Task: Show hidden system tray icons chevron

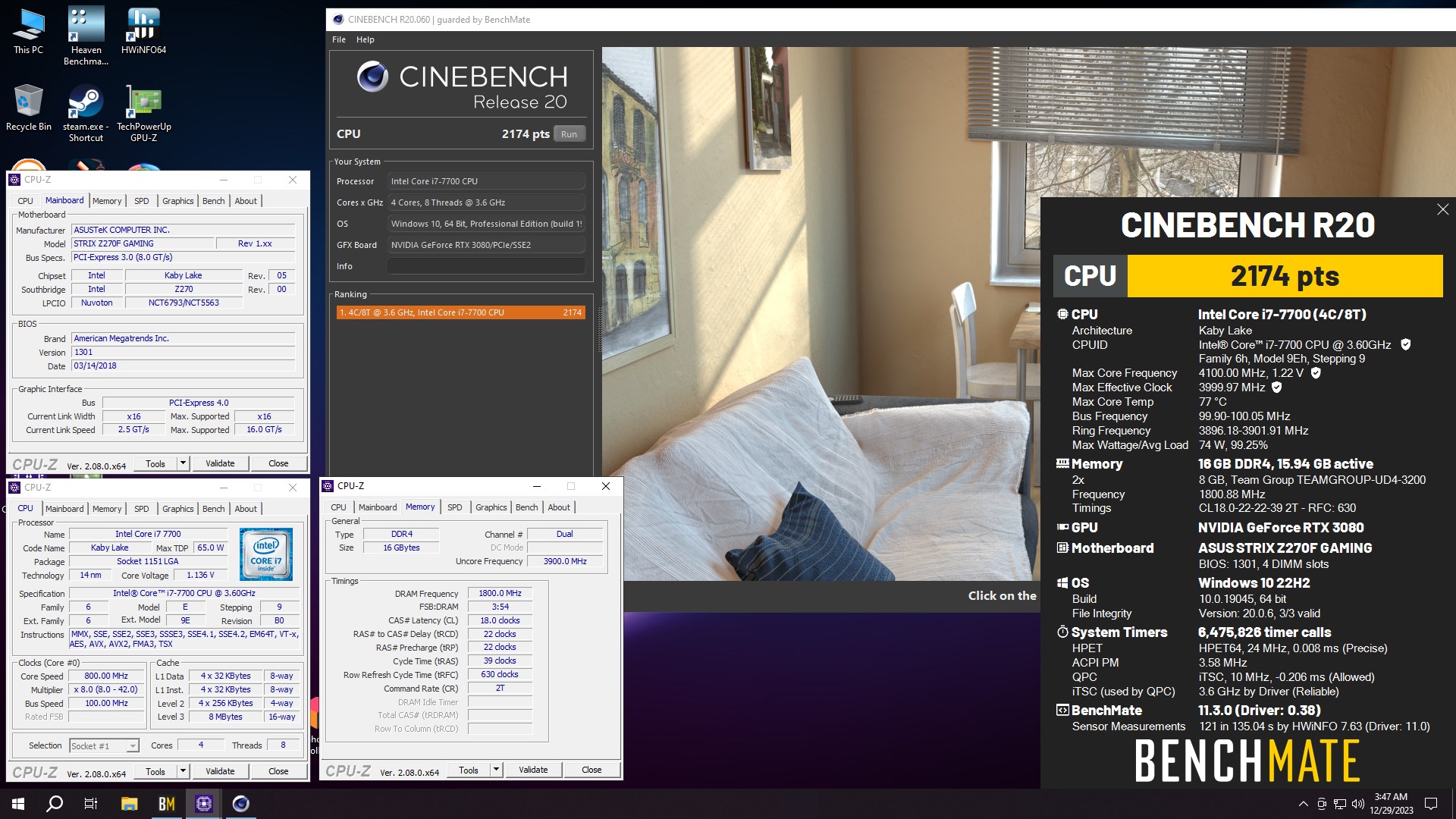Action: point(1303,804)
